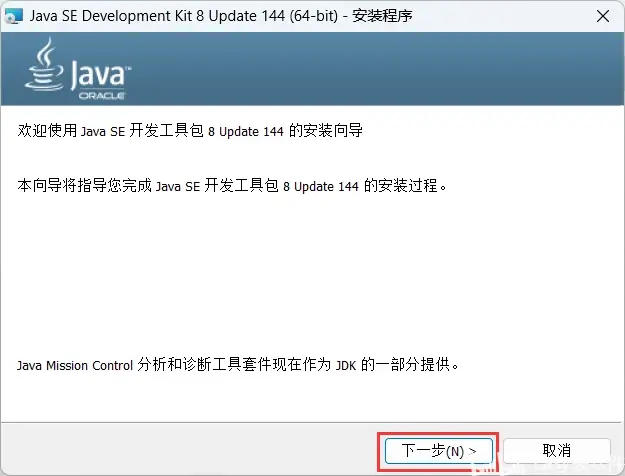Click the 'JDK 的一部分提供' text

(397, 364)
